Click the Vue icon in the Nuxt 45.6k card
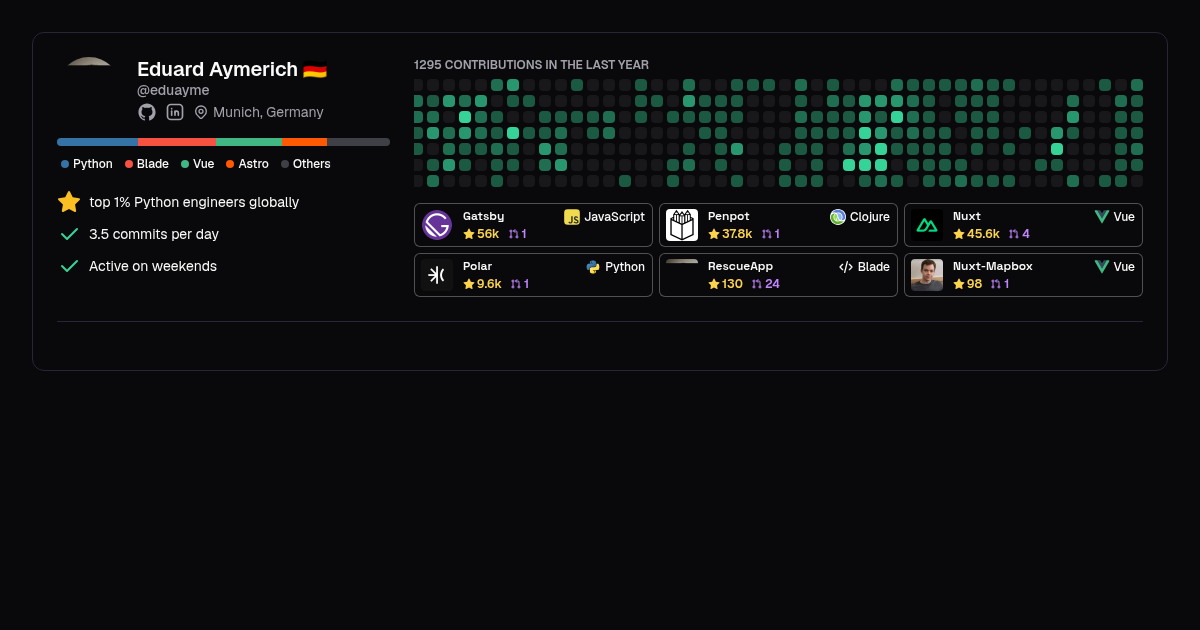The height and width of the screenshot is (630, 1200). point(1102,217)
